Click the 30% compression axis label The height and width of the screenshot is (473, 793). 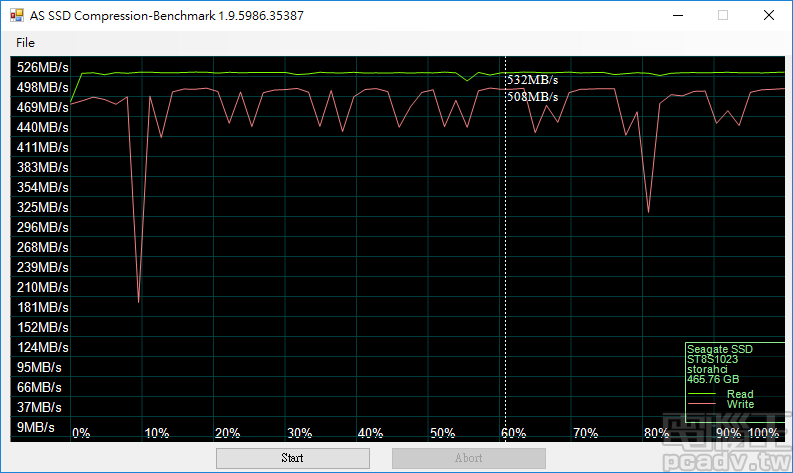tap(299, 434)
